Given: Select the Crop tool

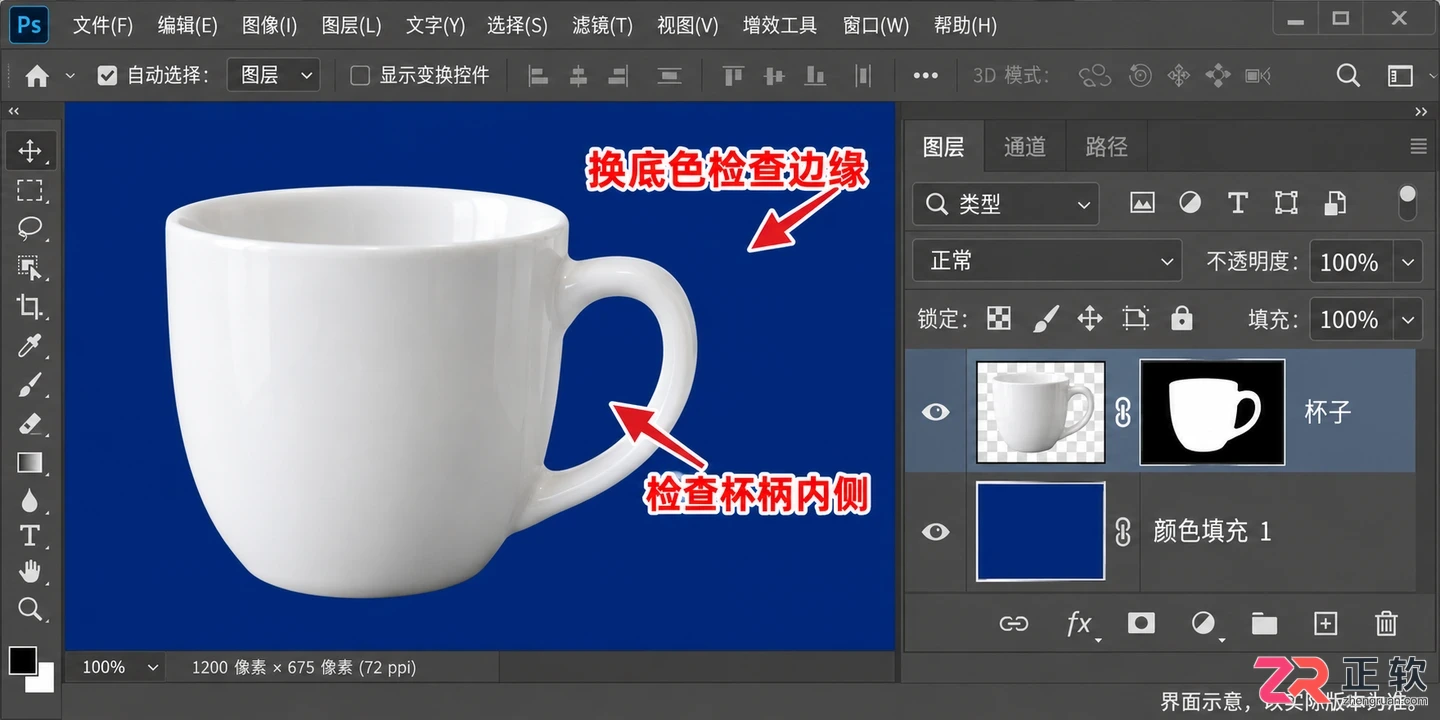Looking at the screenshot, I should pos(30,306).
